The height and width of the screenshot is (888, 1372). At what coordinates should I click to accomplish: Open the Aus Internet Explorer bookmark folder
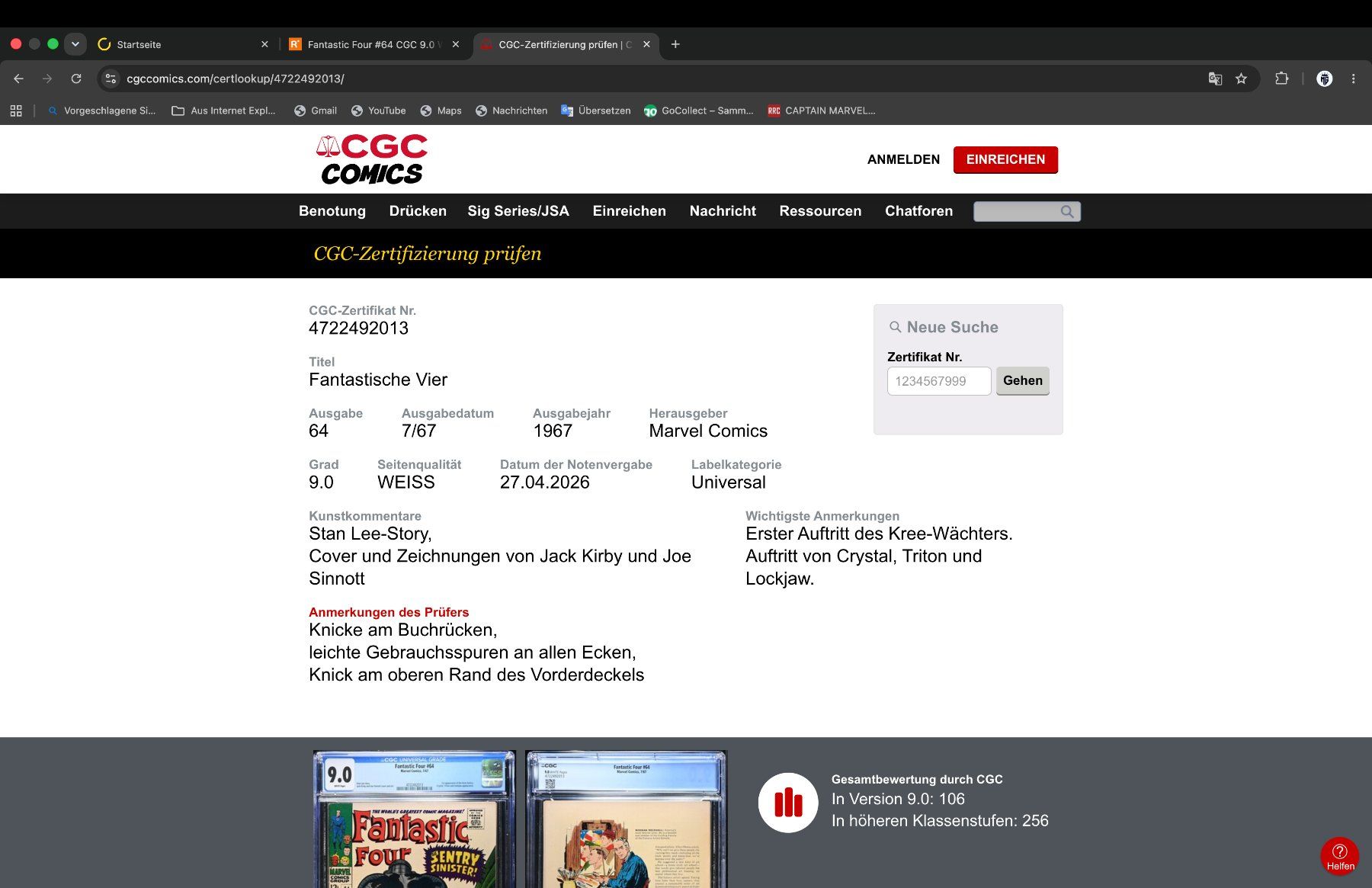click(x=223, y=111)
